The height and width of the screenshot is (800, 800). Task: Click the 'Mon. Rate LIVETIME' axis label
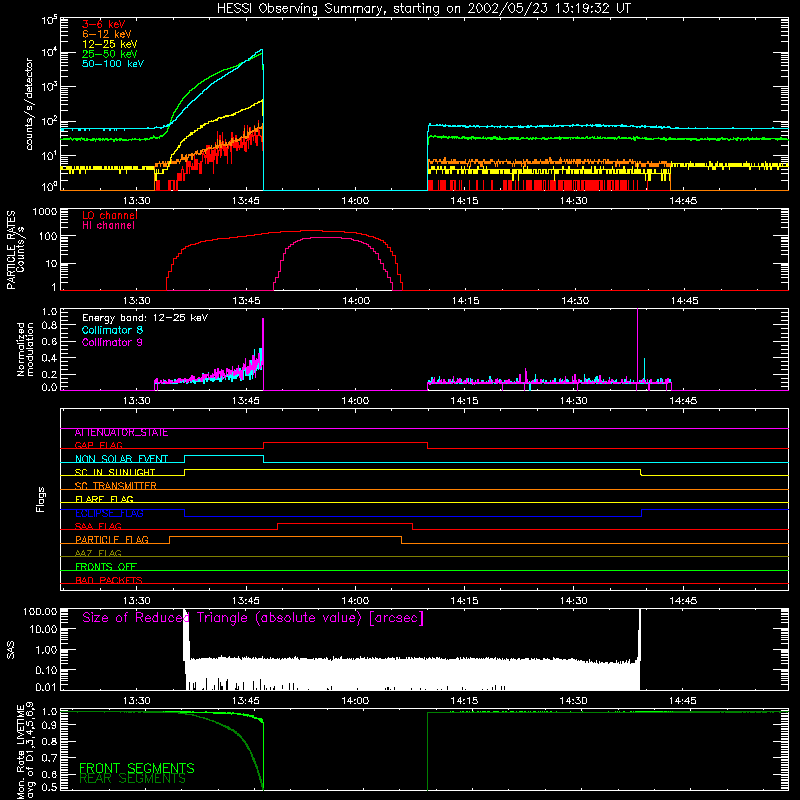click(20, 751)
